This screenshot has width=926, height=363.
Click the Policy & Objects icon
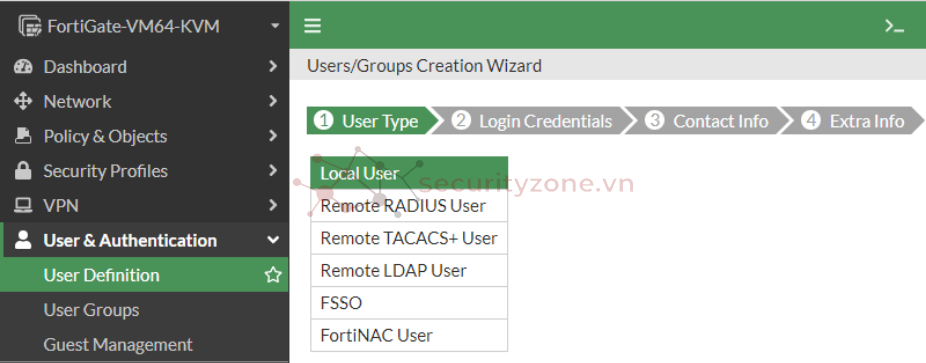[x=23, y=136]
